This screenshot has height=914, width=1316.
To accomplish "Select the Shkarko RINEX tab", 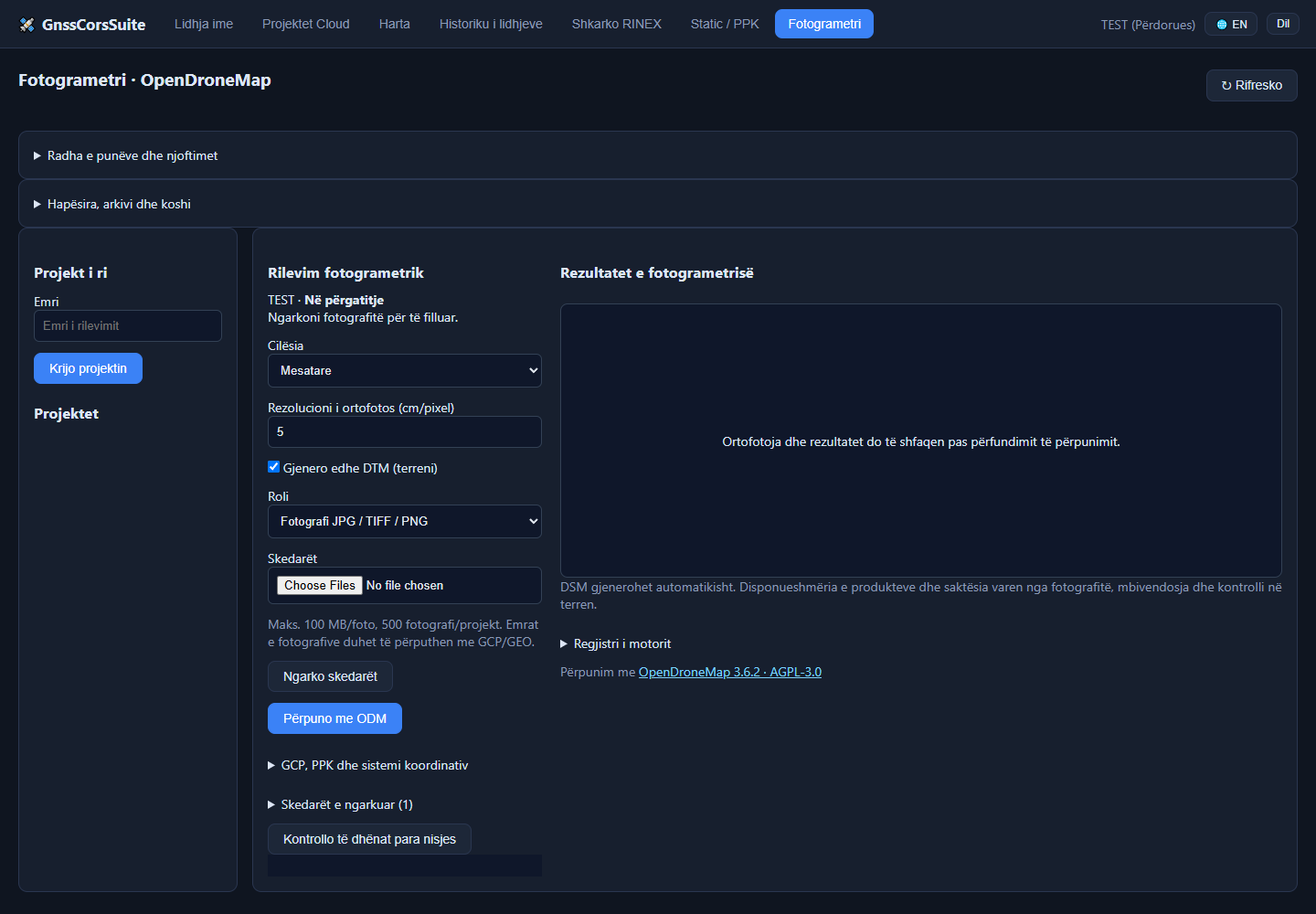I will pos(617,24).
